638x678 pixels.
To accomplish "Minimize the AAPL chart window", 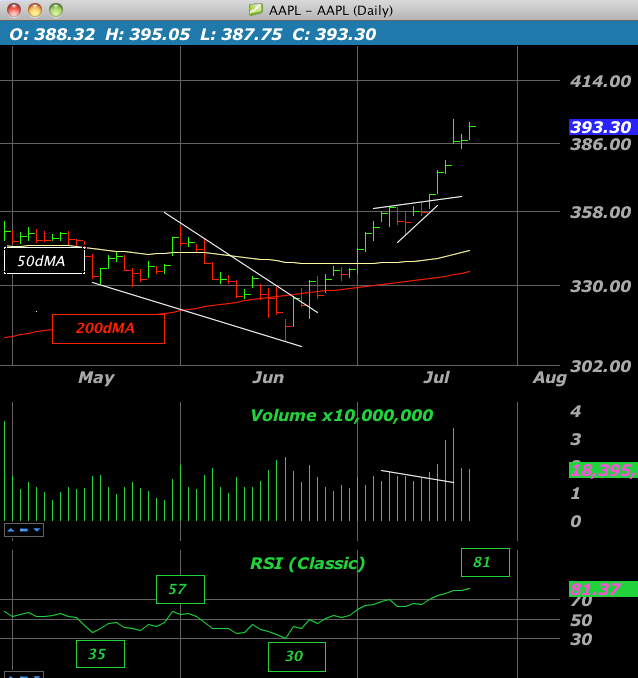I will 35,10.
